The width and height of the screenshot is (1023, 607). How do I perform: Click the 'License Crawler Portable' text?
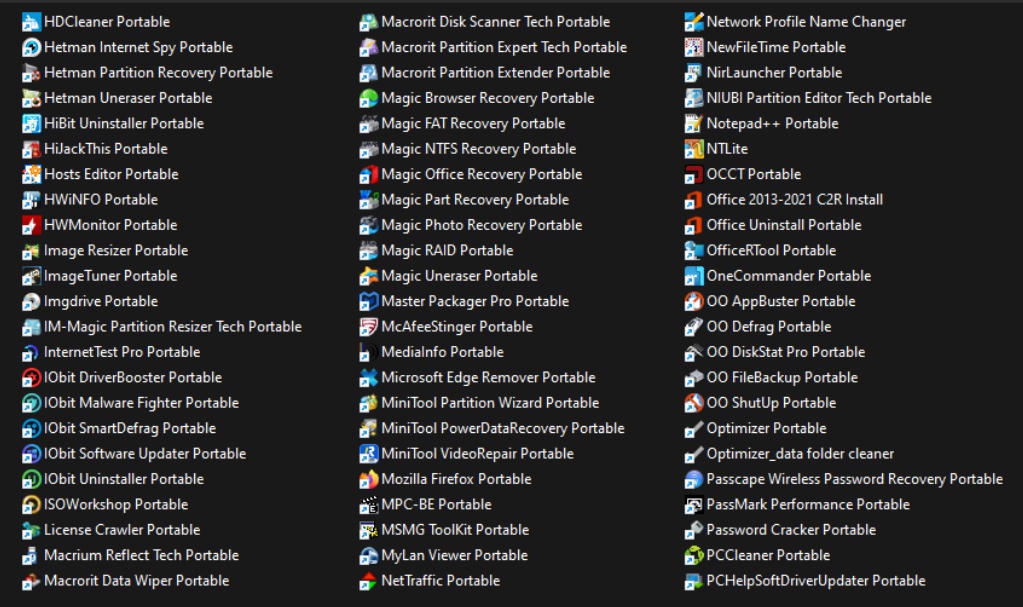pyautogui.click(x=121, y=530)
